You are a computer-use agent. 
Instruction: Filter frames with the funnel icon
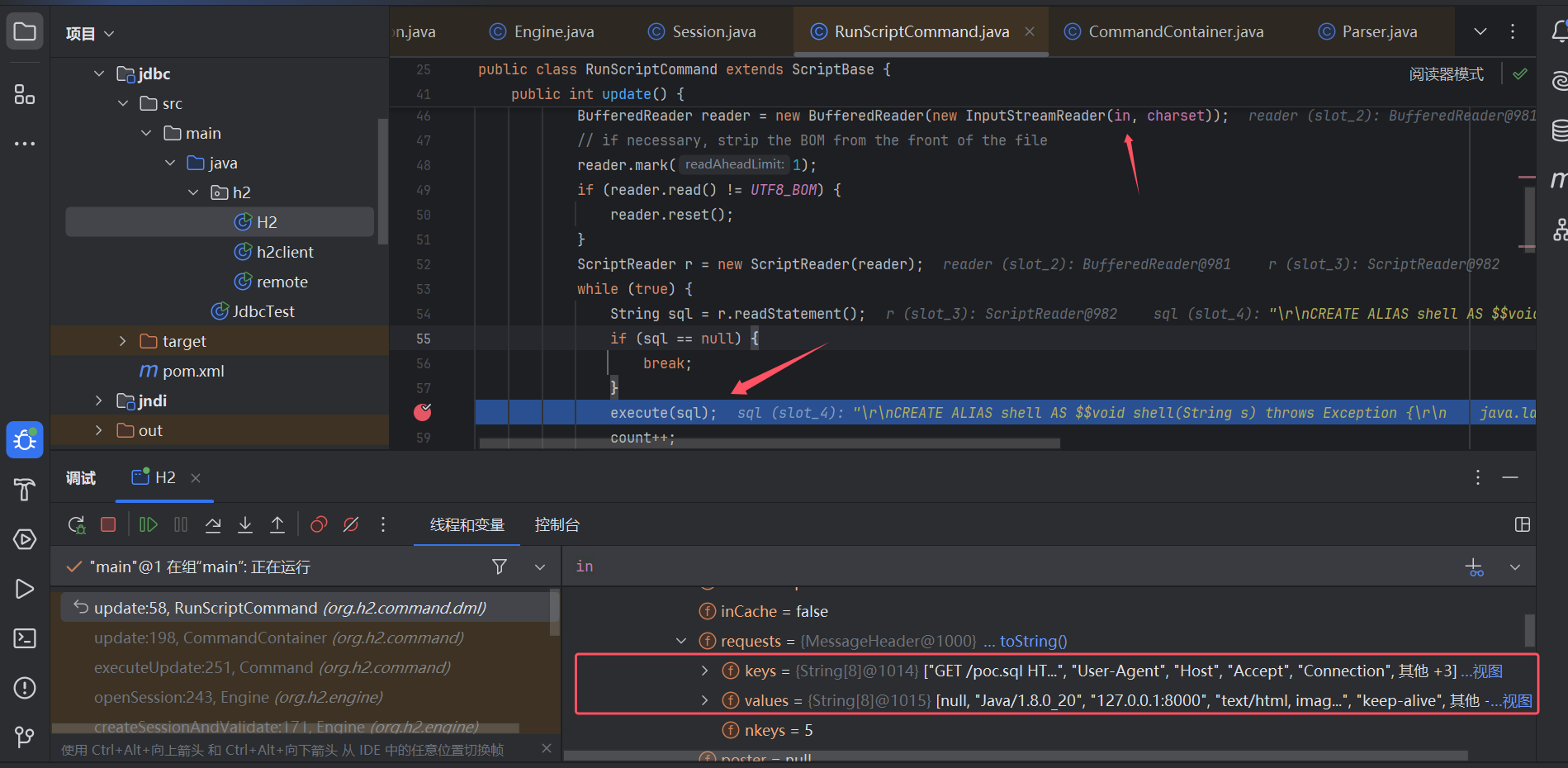(x=500, y=567)
